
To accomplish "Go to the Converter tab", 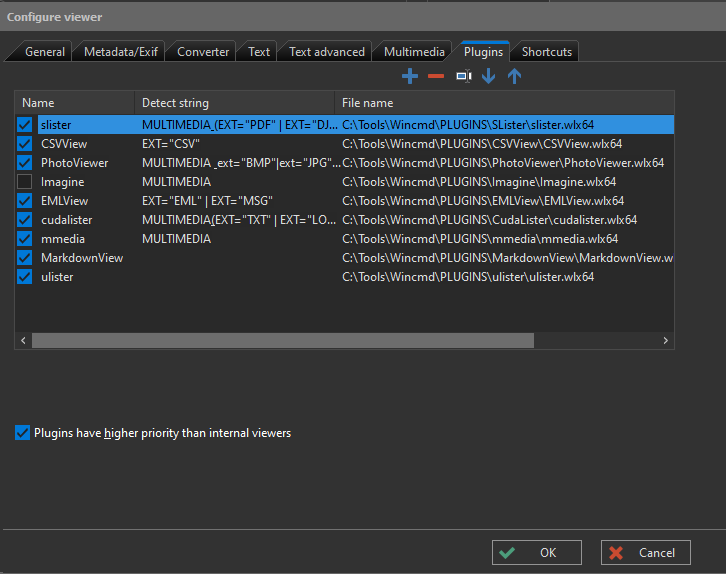I will 203,51.
